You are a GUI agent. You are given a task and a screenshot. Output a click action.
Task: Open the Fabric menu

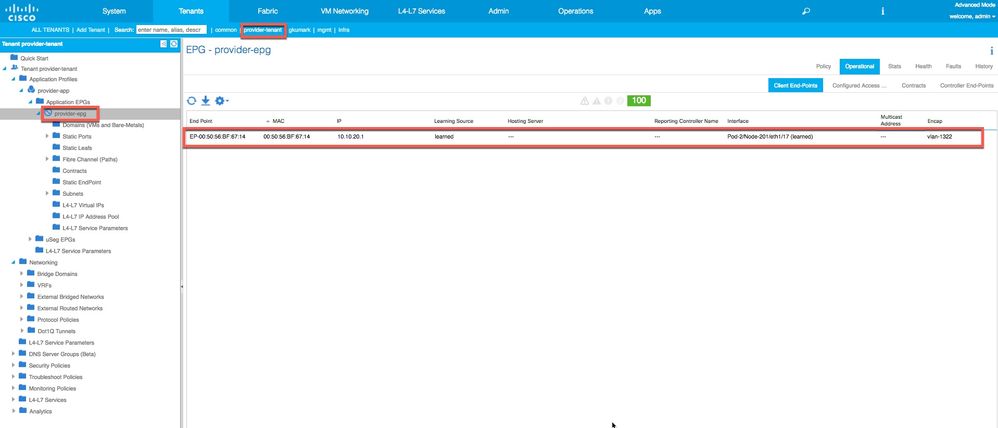click(x=268, y=11)
